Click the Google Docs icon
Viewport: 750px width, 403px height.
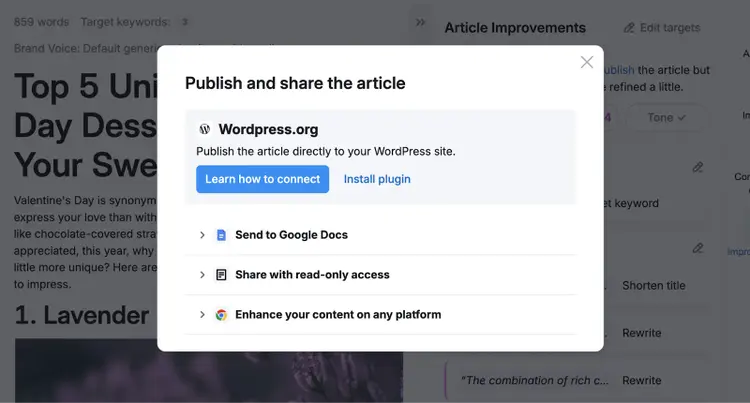(x=221, y=235)
